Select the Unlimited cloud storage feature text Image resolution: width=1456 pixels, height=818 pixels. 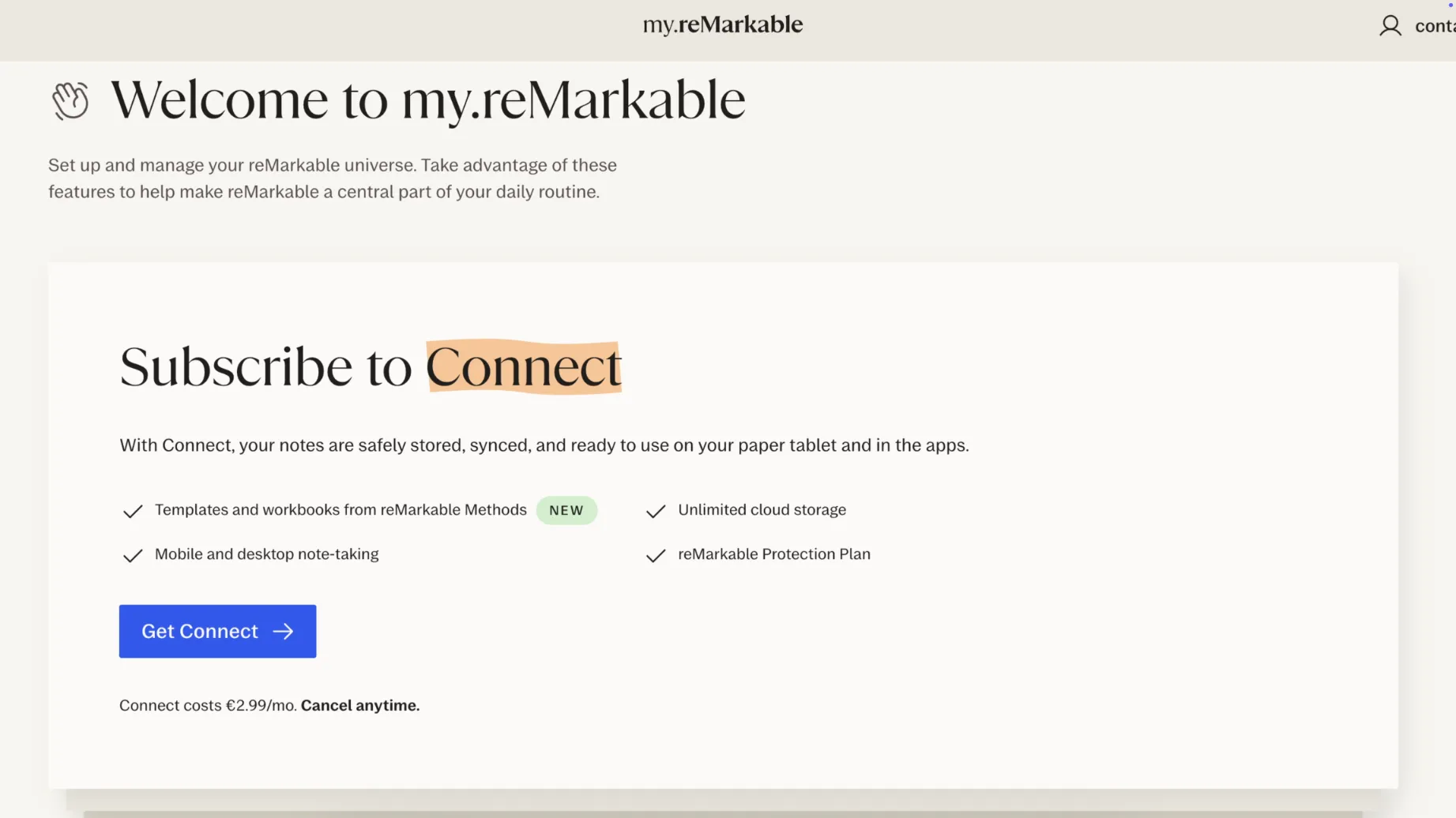pyautogui.click(x=762, y=510)
